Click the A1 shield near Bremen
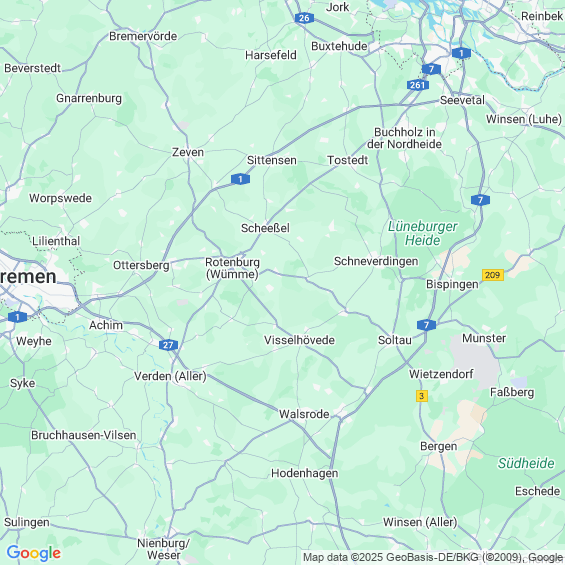The image size is (565, 565). click(x=17, y=317)
